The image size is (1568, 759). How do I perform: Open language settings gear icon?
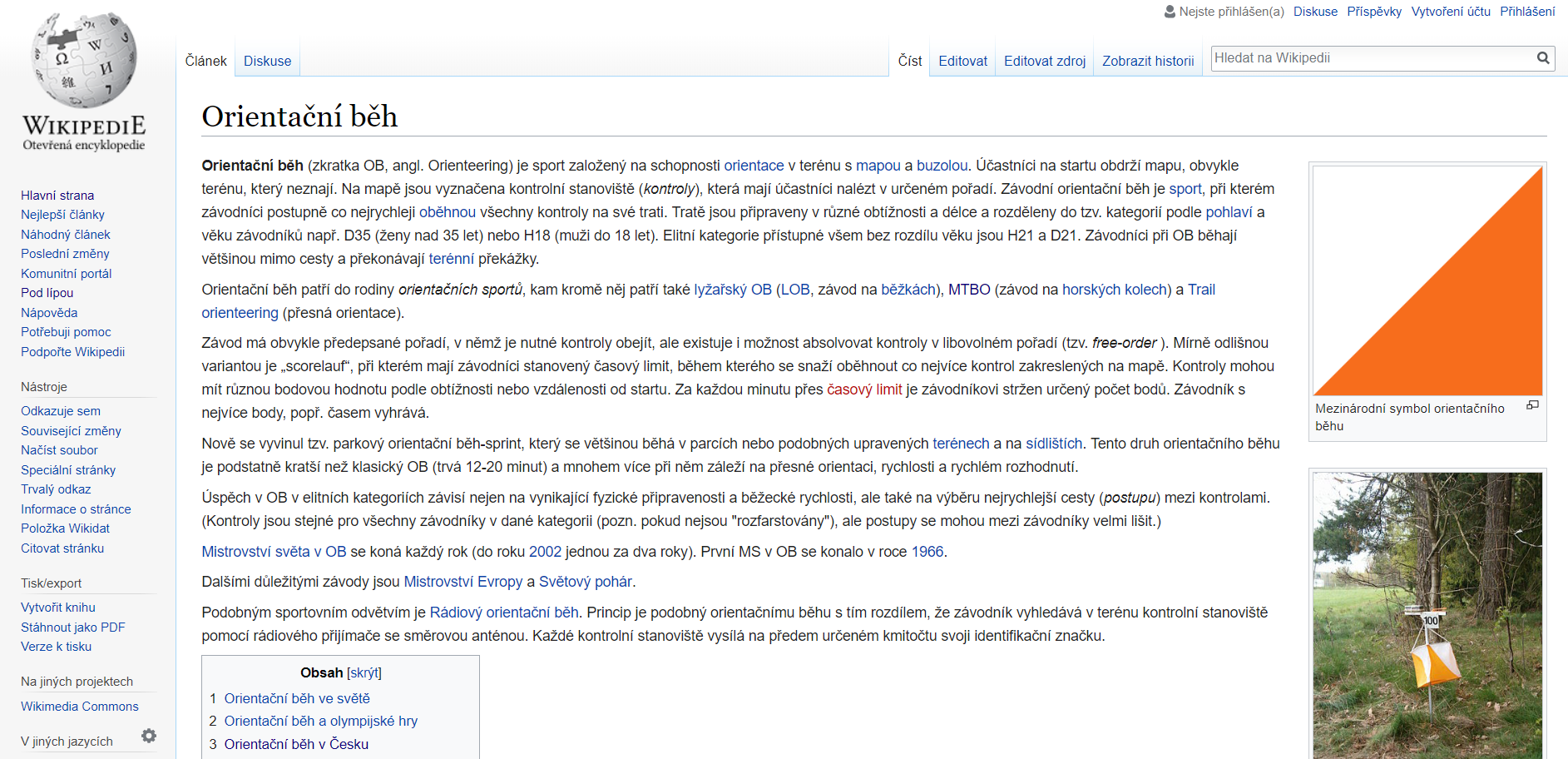pyautogui.click(x=149, y=736)
